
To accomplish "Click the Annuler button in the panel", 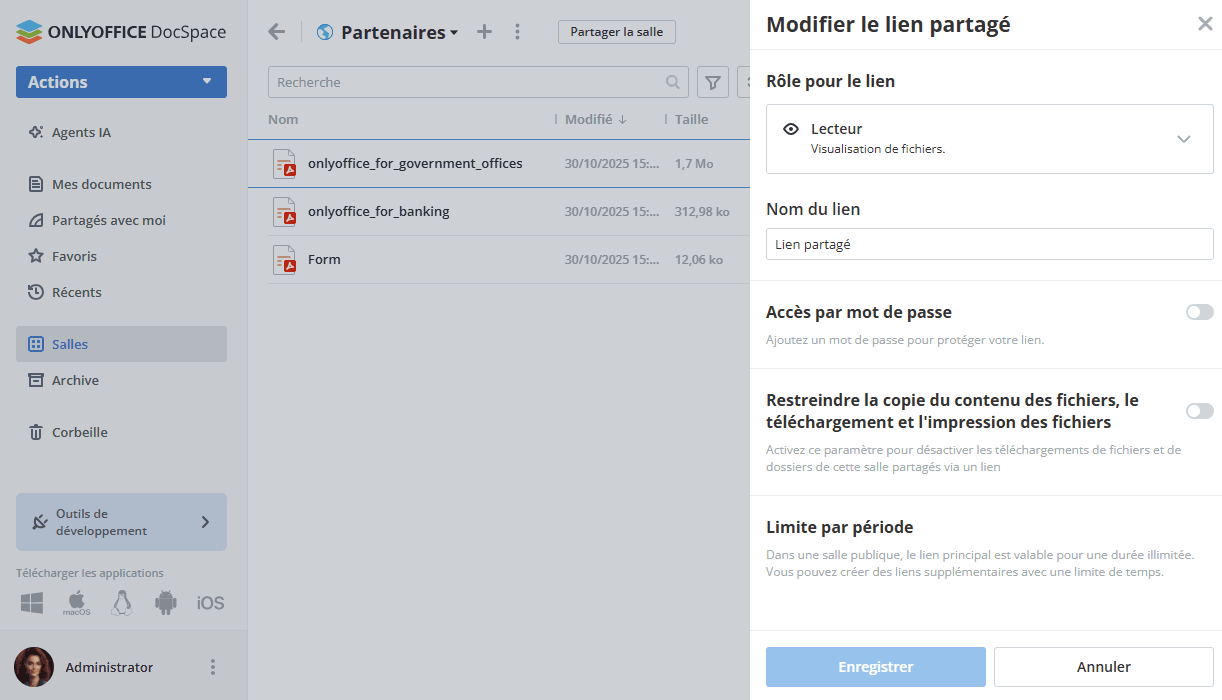I will 1103,666.
